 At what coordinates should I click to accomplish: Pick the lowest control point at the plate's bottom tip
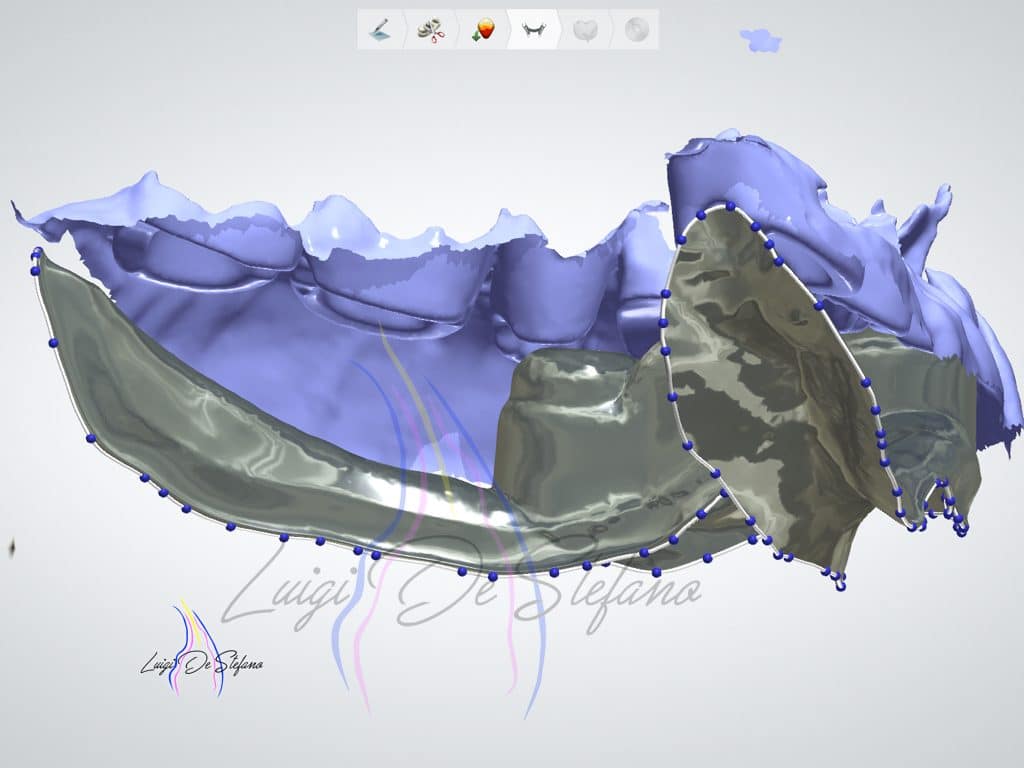pos(840,586)
